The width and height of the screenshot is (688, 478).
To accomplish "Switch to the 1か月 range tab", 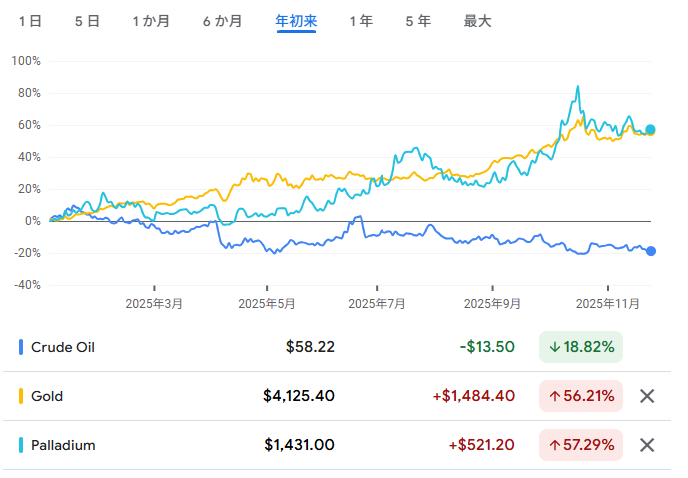I will [151, 21].
